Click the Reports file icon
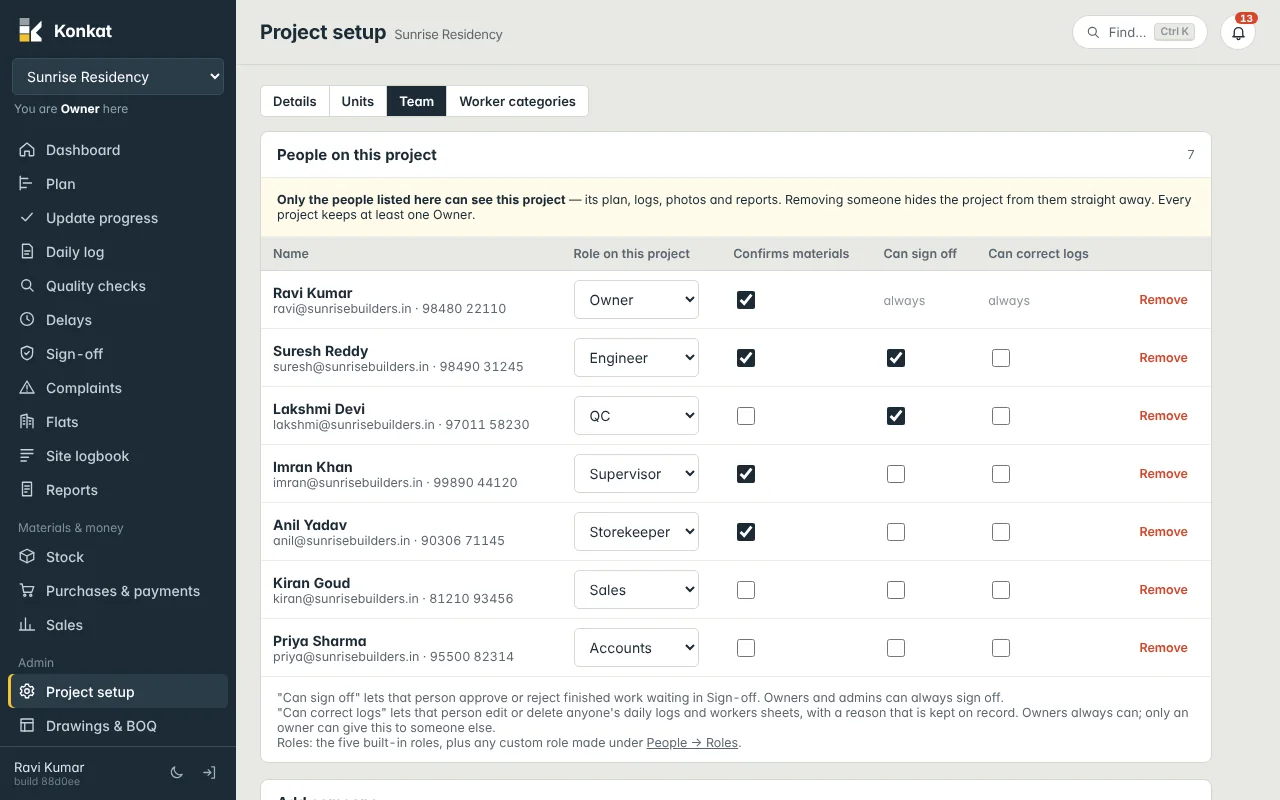This screenshot has height=800, width=1280. coord(27,490)
